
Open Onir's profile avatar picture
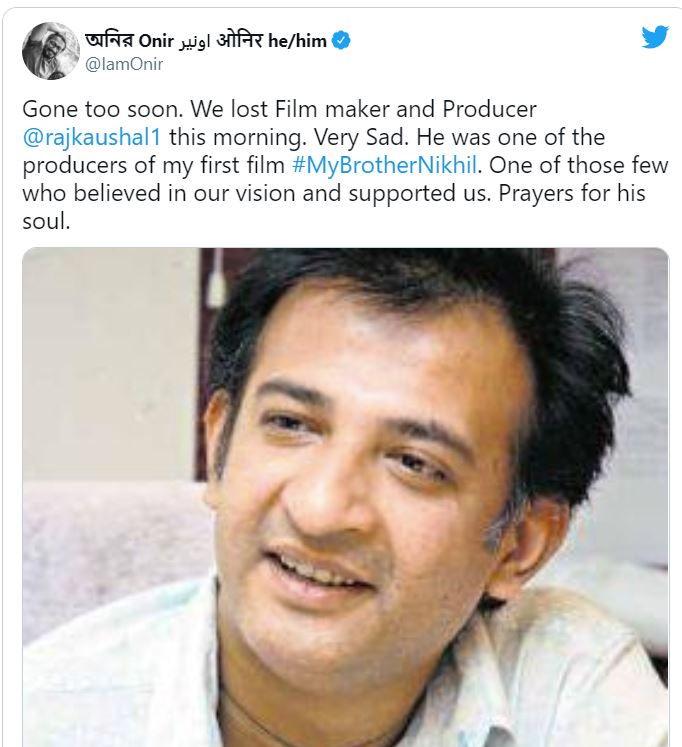pyautogui.click(x=50, y=51)
